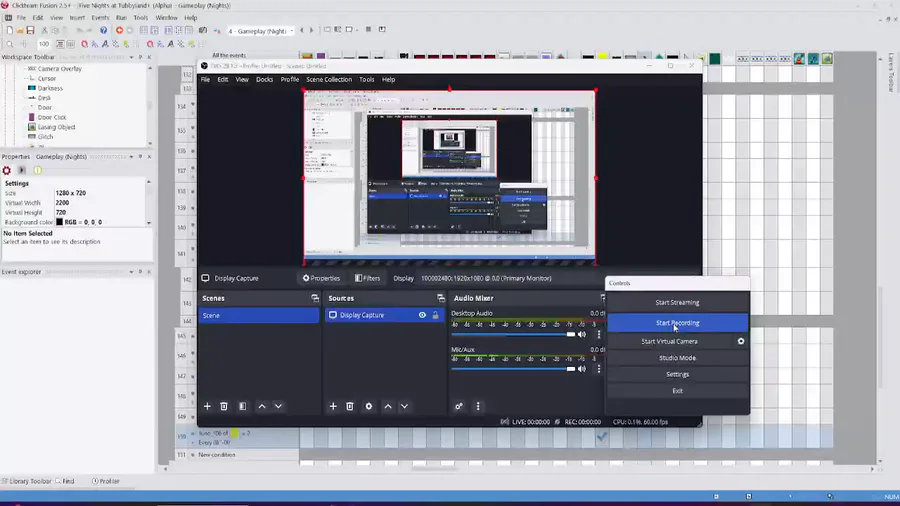The width and height of the screenshot is (900, 506).
Task: Move scene down with arrow in Scenes panel
Action: 278,406
